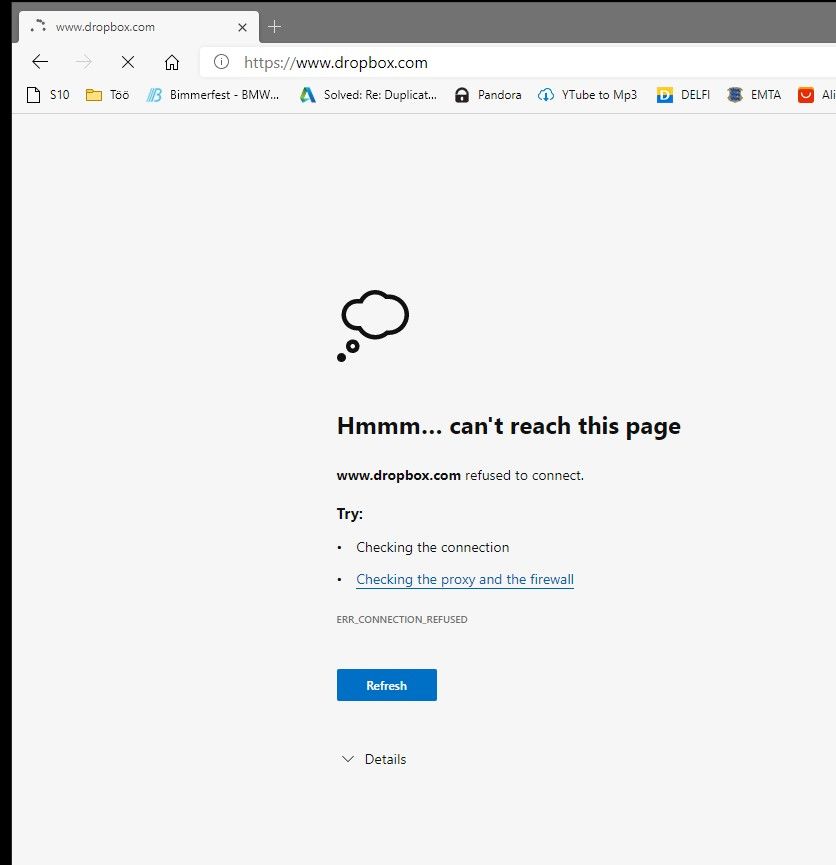Close the www.dropbox.com tab
Viewport: 836px width, 865px height.
pyautogui.click(x=242, y=27)
